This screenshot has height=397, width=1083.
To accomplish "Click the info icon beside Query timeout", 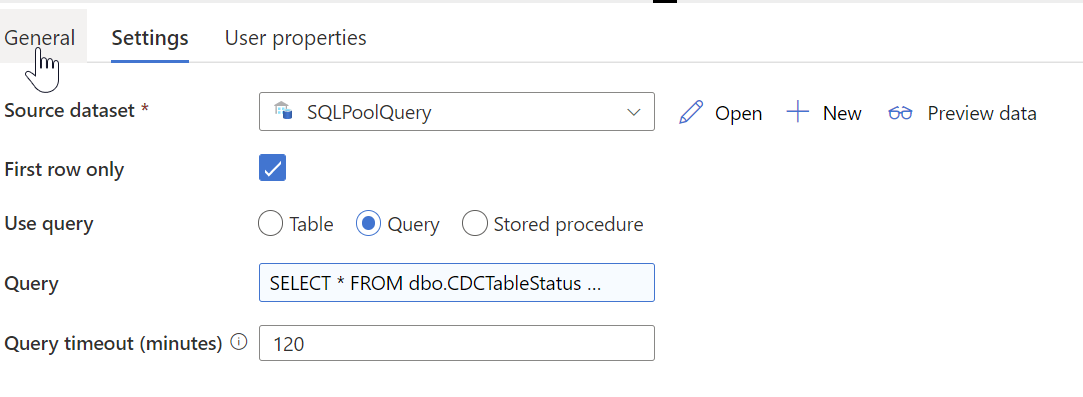I will (x=238, y=342).
